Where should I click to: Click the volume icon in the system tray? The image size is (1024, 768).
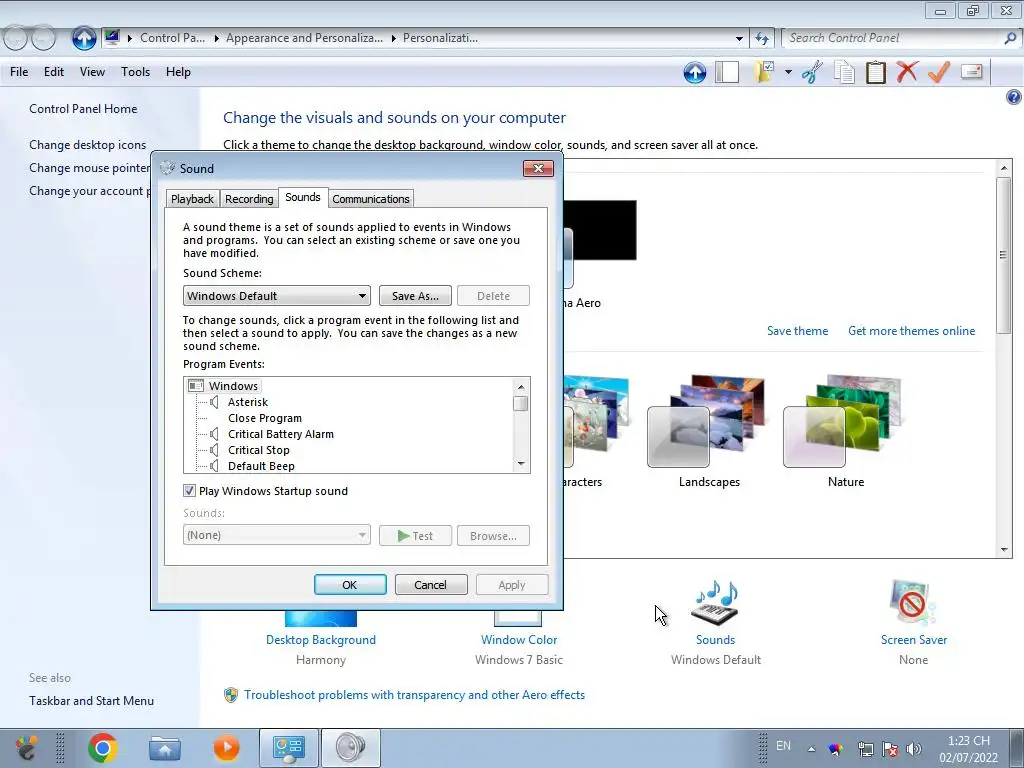click(914, 749)
